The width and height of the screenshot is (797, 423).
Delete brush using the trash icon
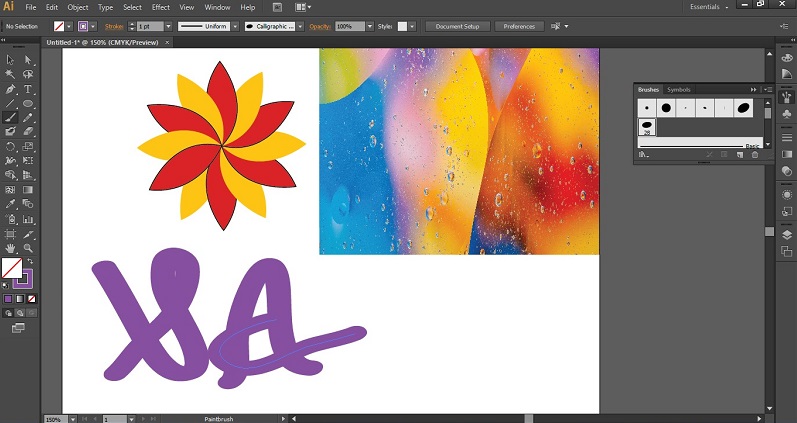point(755,155)
